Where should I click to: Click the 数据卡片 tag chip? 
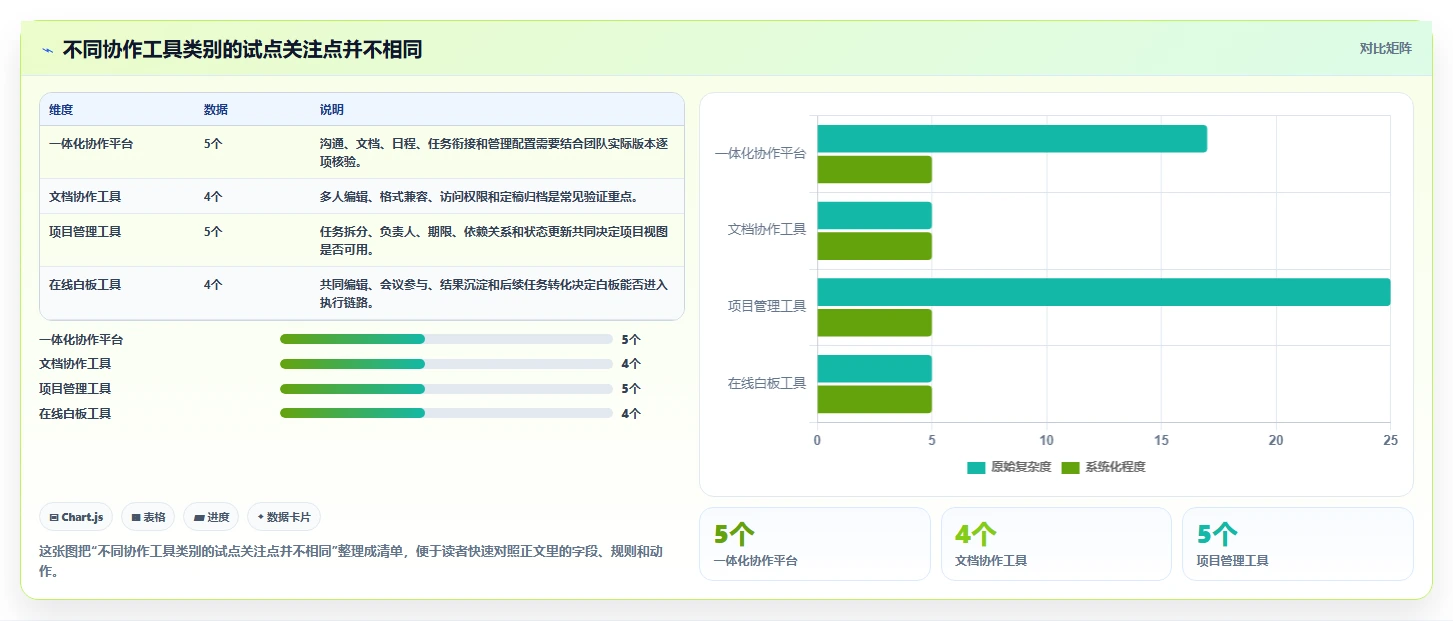pyautogui.click(x=284, y=517)
